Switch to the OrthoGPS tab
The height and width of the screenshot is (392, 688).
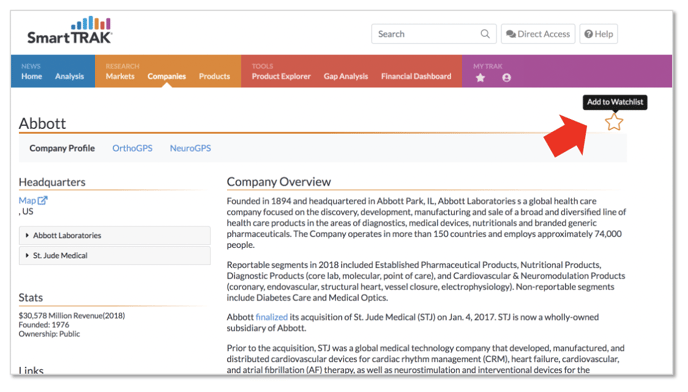pyautogui.click(x=132, y=148)
